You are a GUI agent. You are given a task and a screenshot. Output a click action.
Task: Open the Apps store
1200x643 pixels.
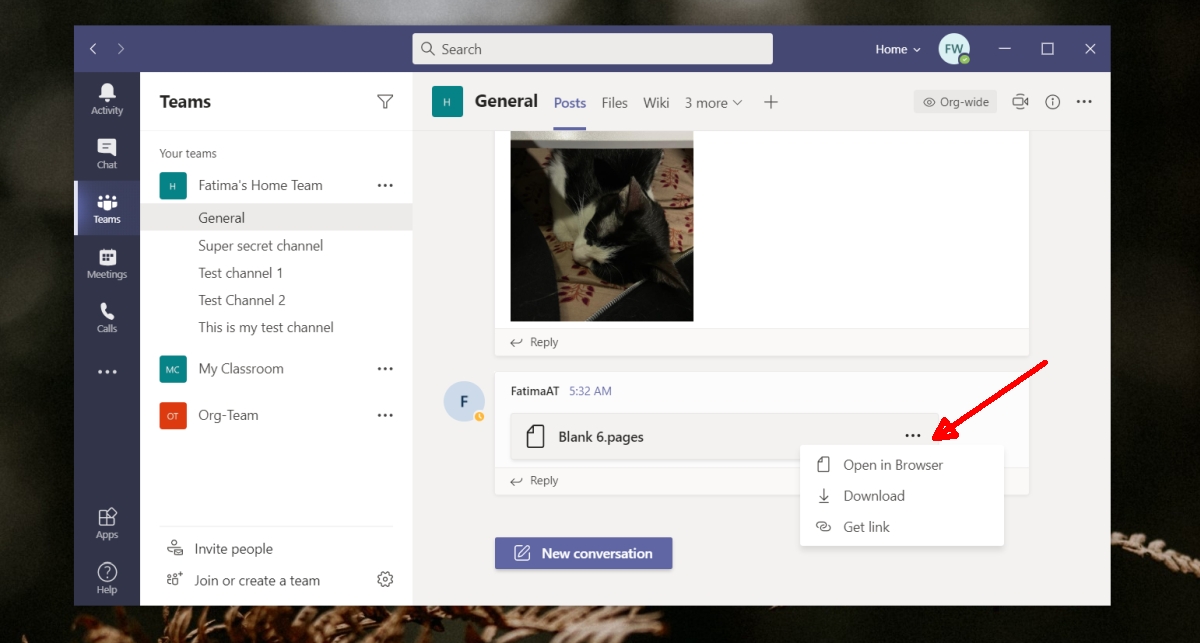pos(107,523)
